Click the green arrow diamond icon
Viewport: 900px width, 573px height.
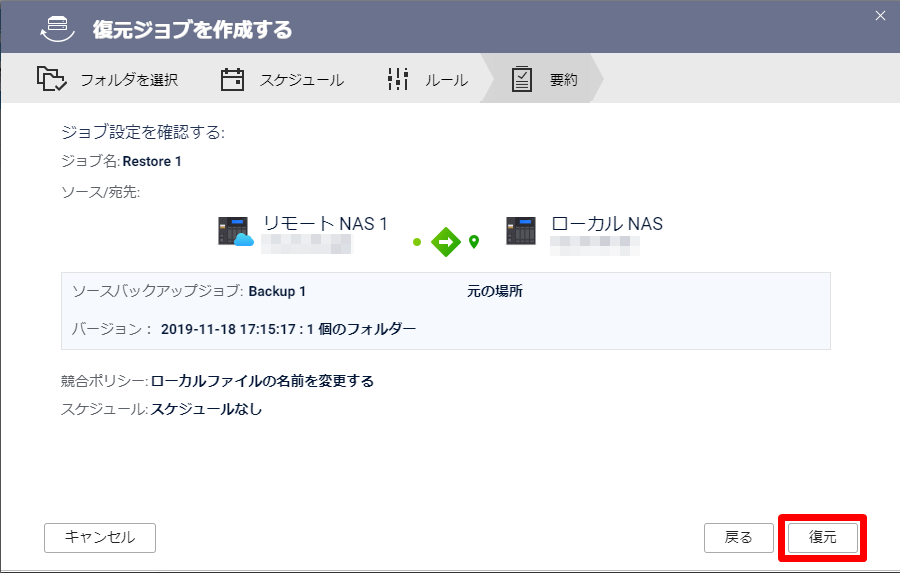[x=446, y=242]
